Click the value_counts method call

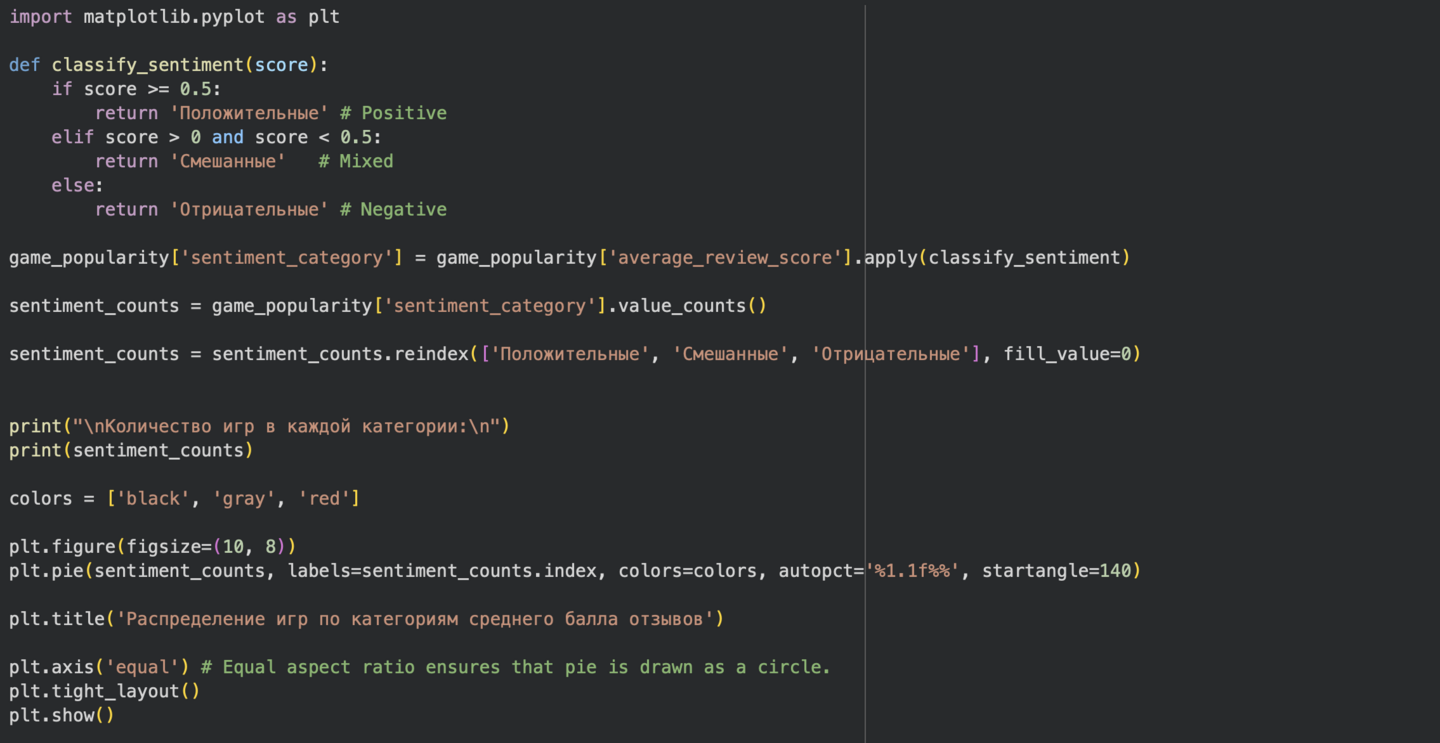coord(682,305)
